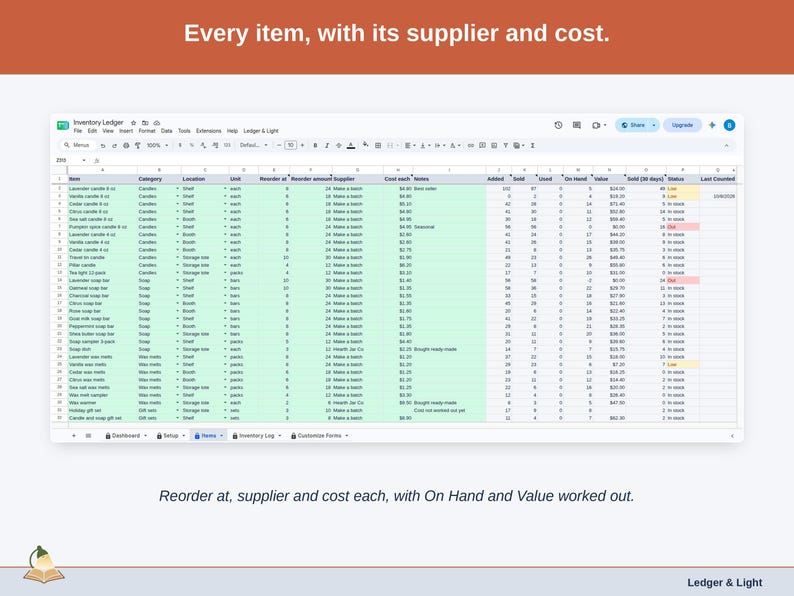Open the vertical align dropdown
The height and width of the screenshot is (596, 794).
tap(425, 145)
